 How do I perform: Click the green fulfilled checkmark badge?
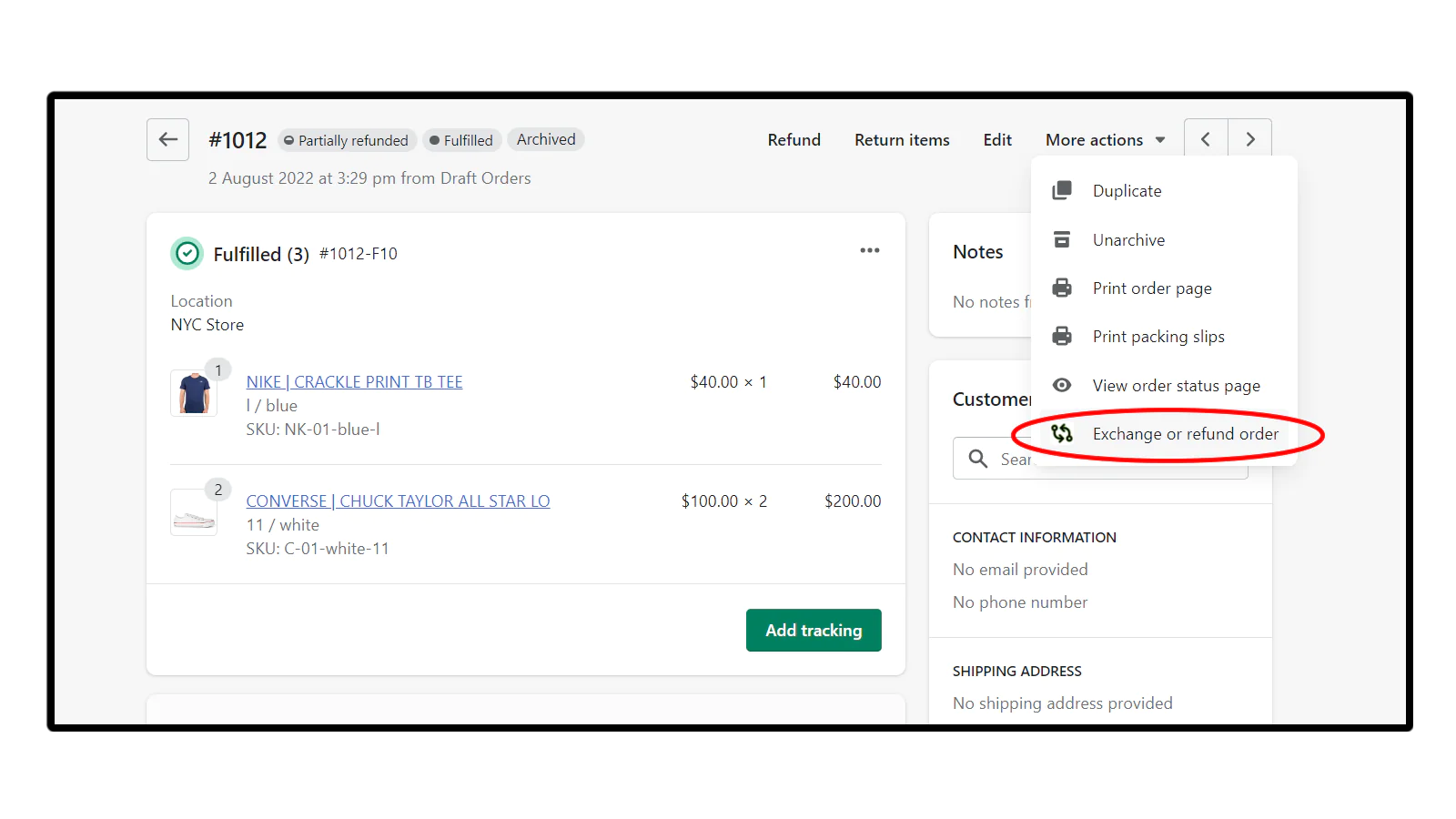tap(187, 253)
